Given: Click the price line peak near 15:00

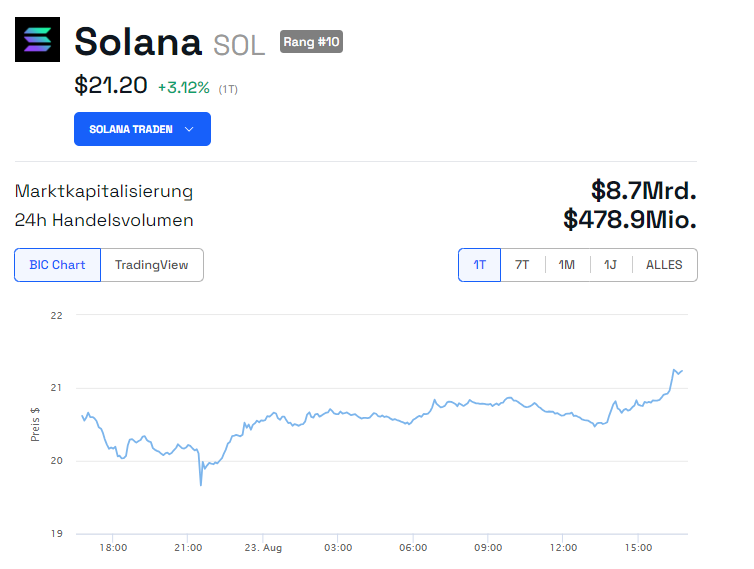Looking at the screenshot, I should pyautogui.click(x=674, y=369).
